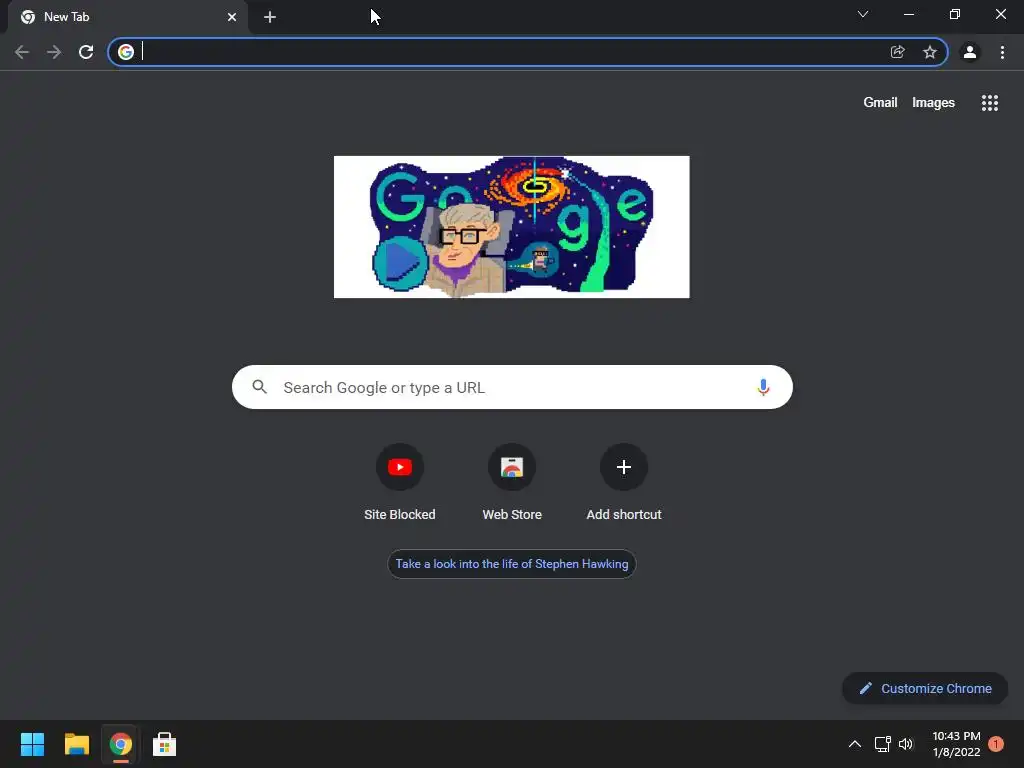Restore down the Chrome window
Screen dimensions: 1024x768
pyautogui.click(x=955, y=14)
